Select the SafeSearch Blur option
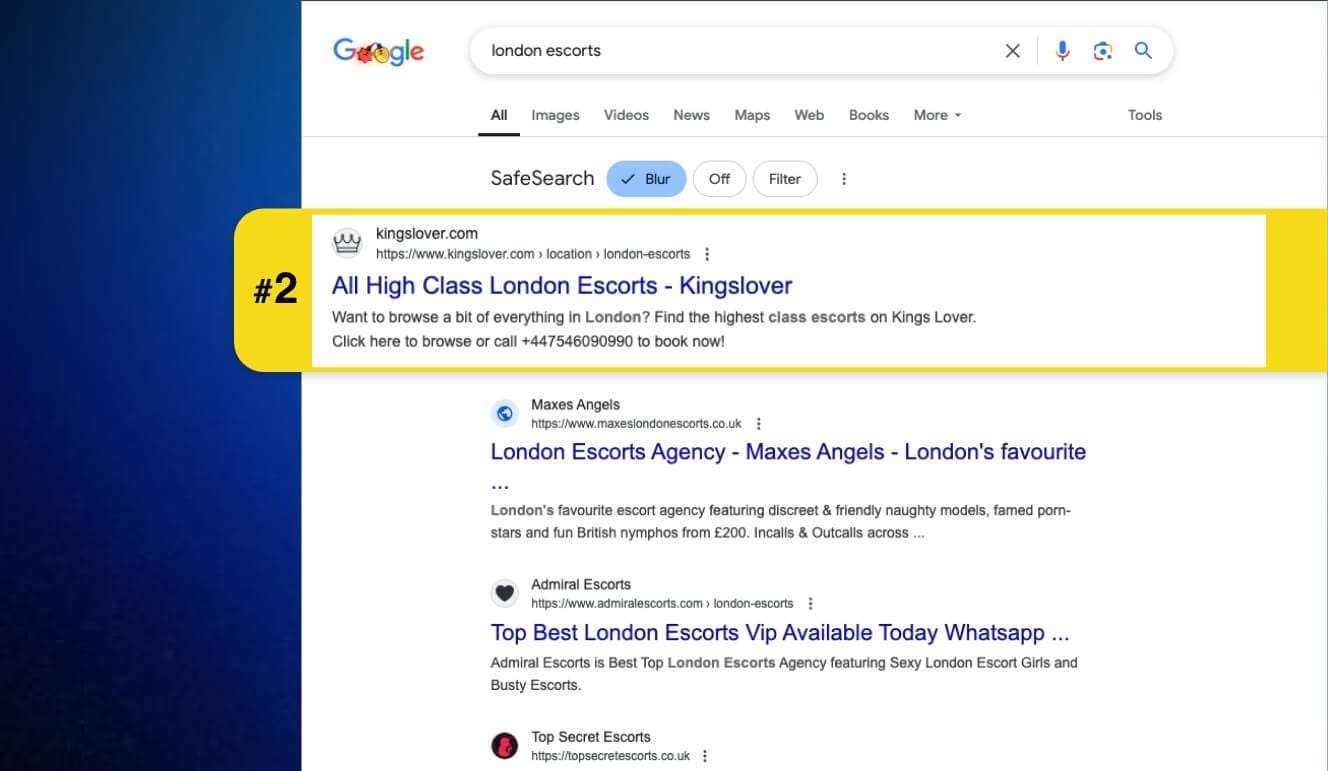The width and height of the screenshot is (1328, 771). pos(646,179)
